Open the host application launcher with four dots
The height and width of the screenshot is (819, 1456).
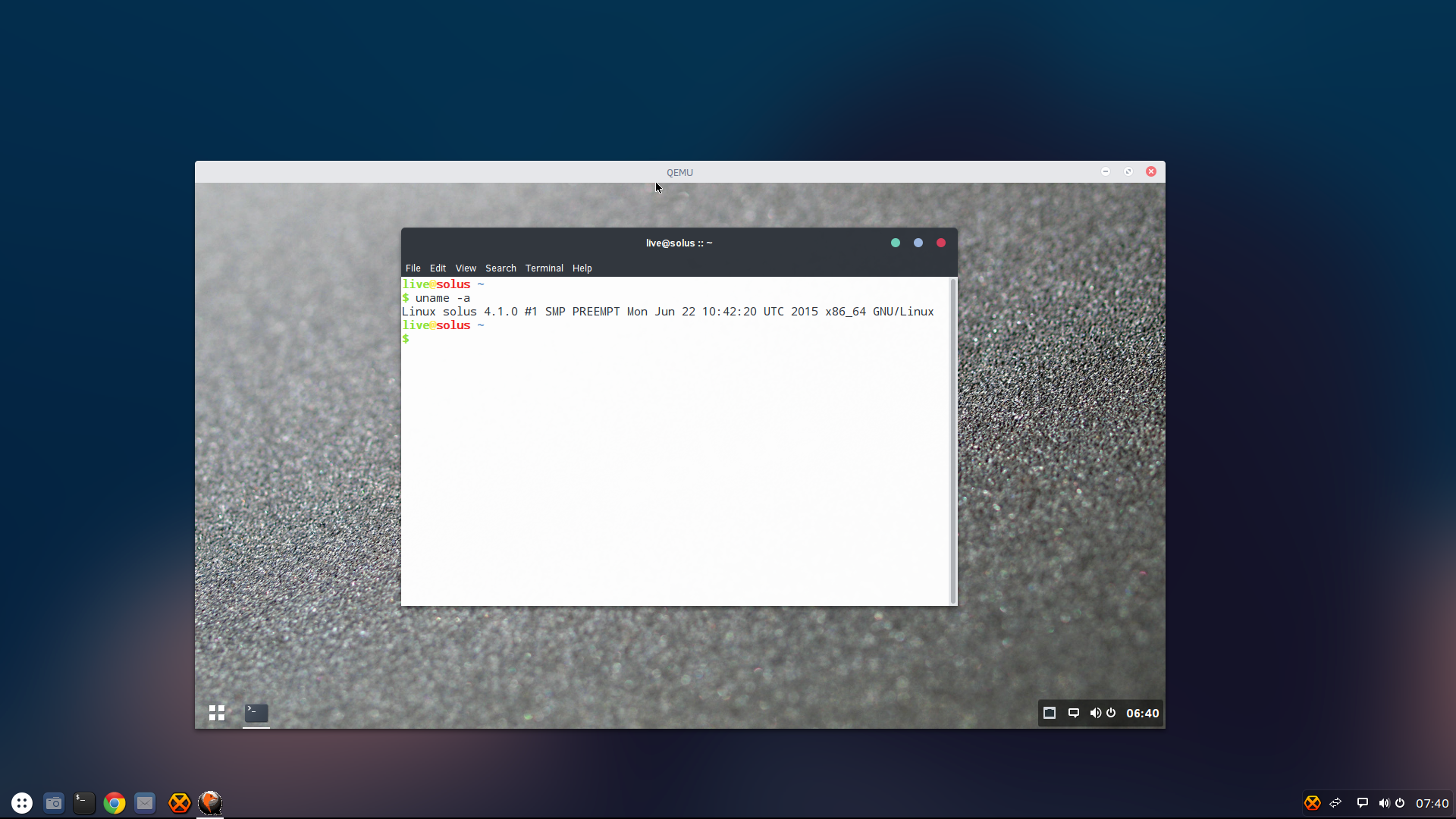(22, 802)
